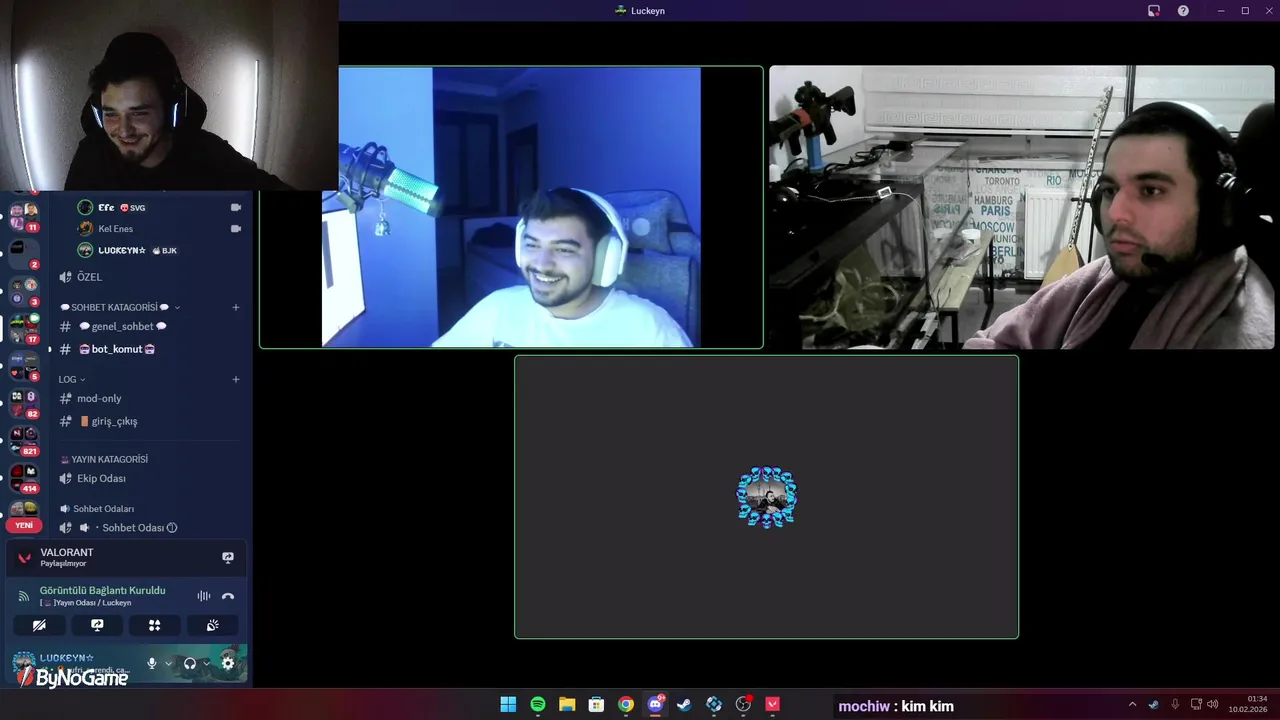Collapse YAYIN KATAGORİSİ category header
The width and height of the screenshot is (1280, 720).
104,459
